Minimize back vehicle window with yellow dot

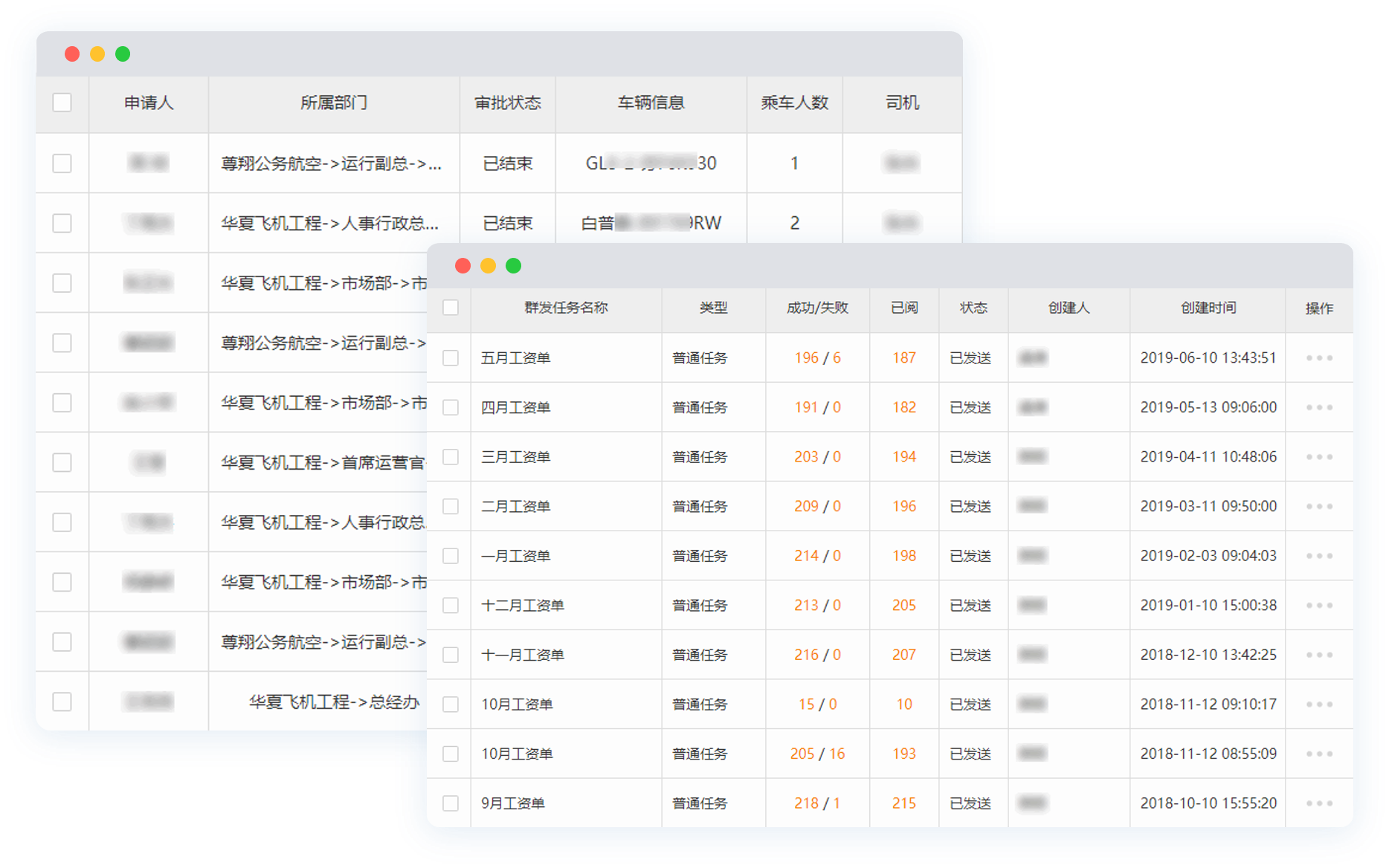coord(97,54)
